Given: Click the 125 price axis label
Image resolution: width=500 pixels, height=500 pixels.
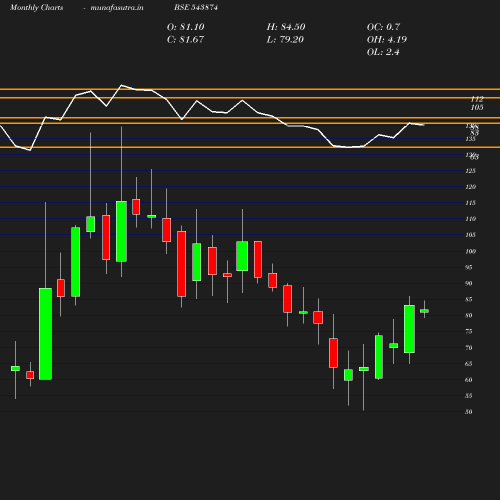Looking at the screenshot, I should (x=471, y=171).
